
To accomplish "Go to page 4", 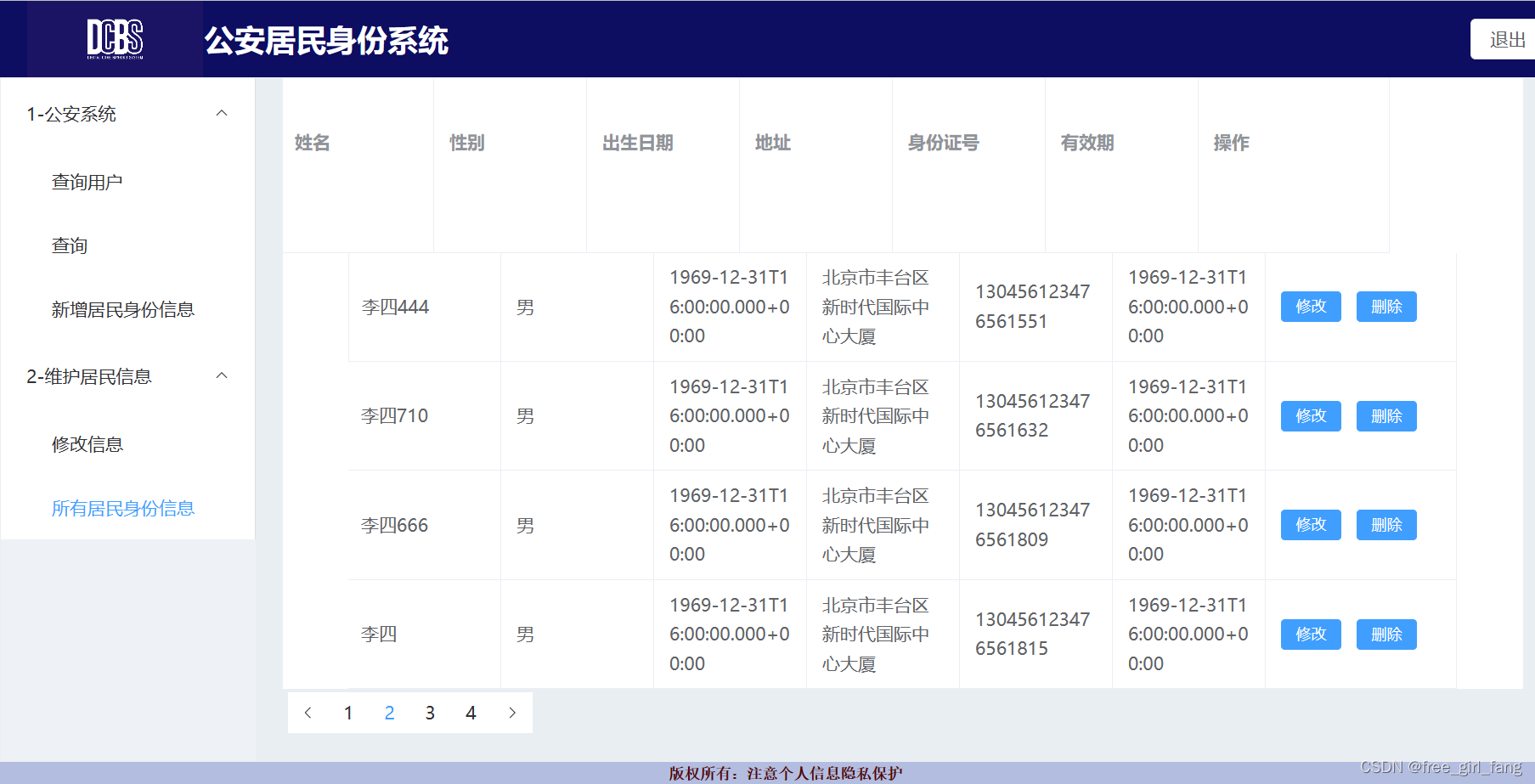I will click(471, 713).
